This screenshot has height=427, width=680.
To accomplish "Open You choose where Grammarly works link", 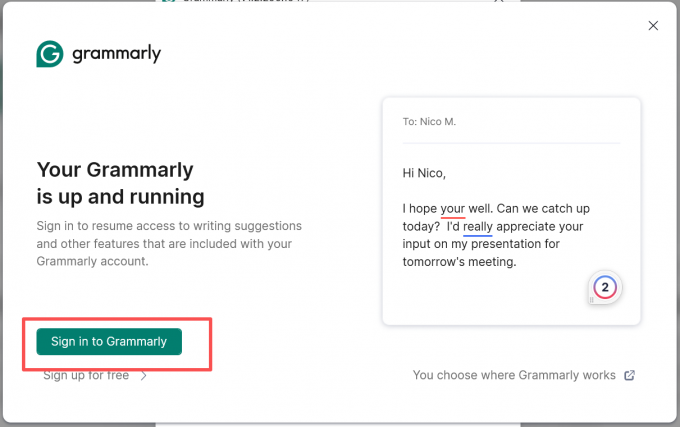I will coord(514,375).
